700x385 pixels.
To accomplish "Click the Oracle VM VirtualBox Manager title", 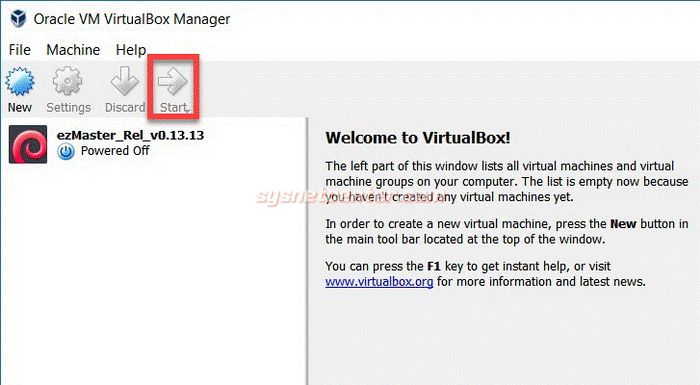I will point(132,19).
